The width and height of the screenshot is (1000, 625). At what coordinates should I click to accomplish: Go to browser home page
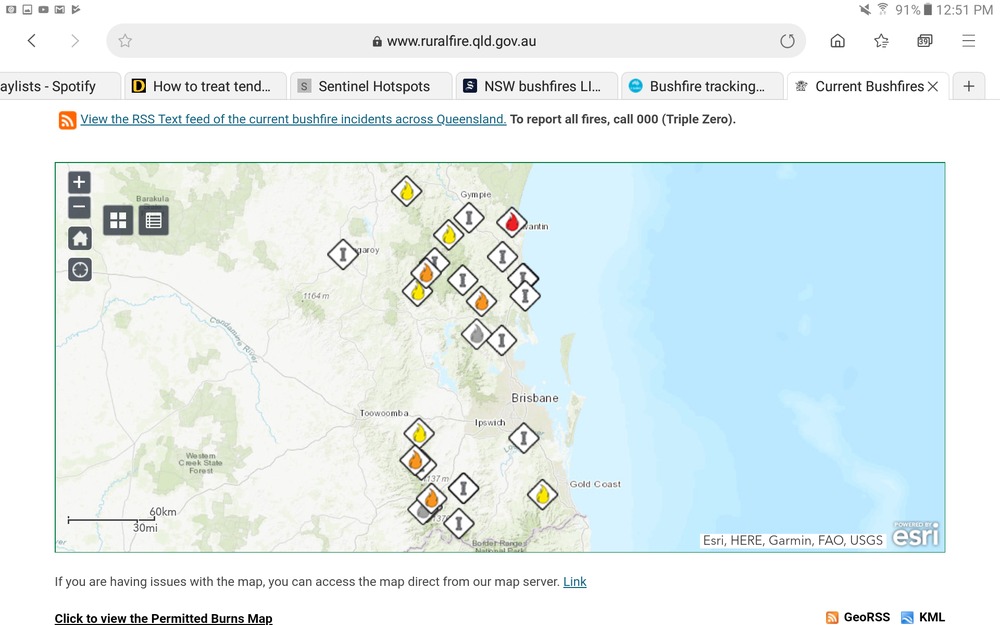[x=837, y=41]
